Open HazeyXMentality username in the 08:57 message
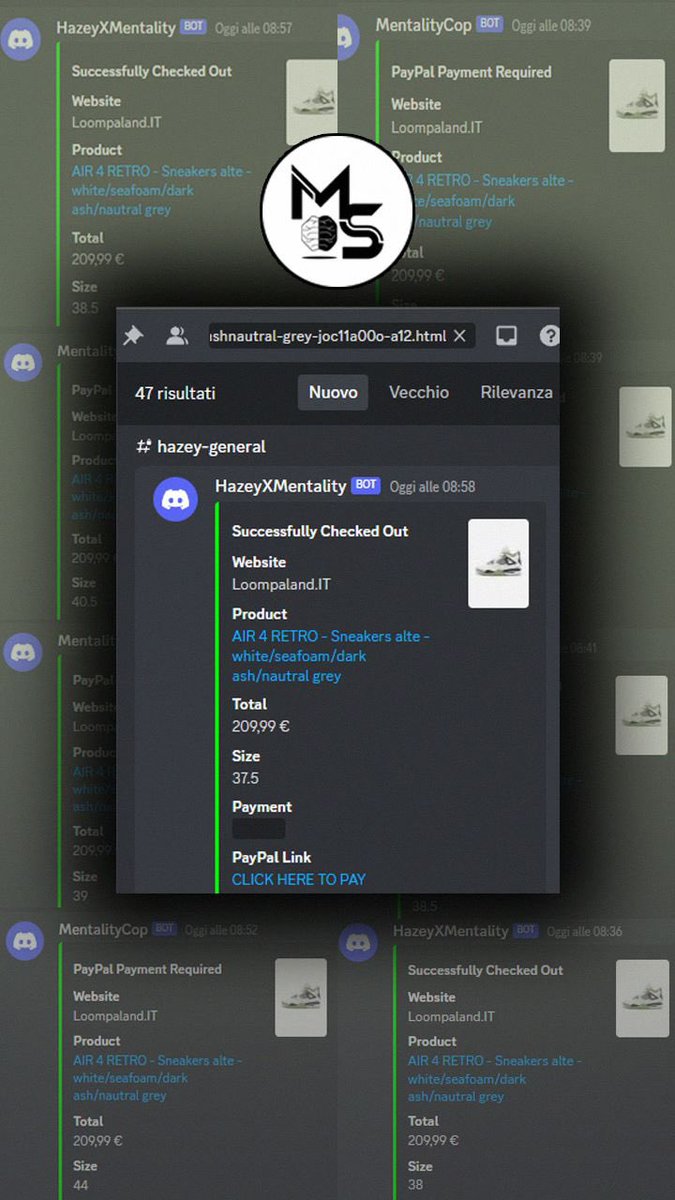 click(x=116, y=28)
